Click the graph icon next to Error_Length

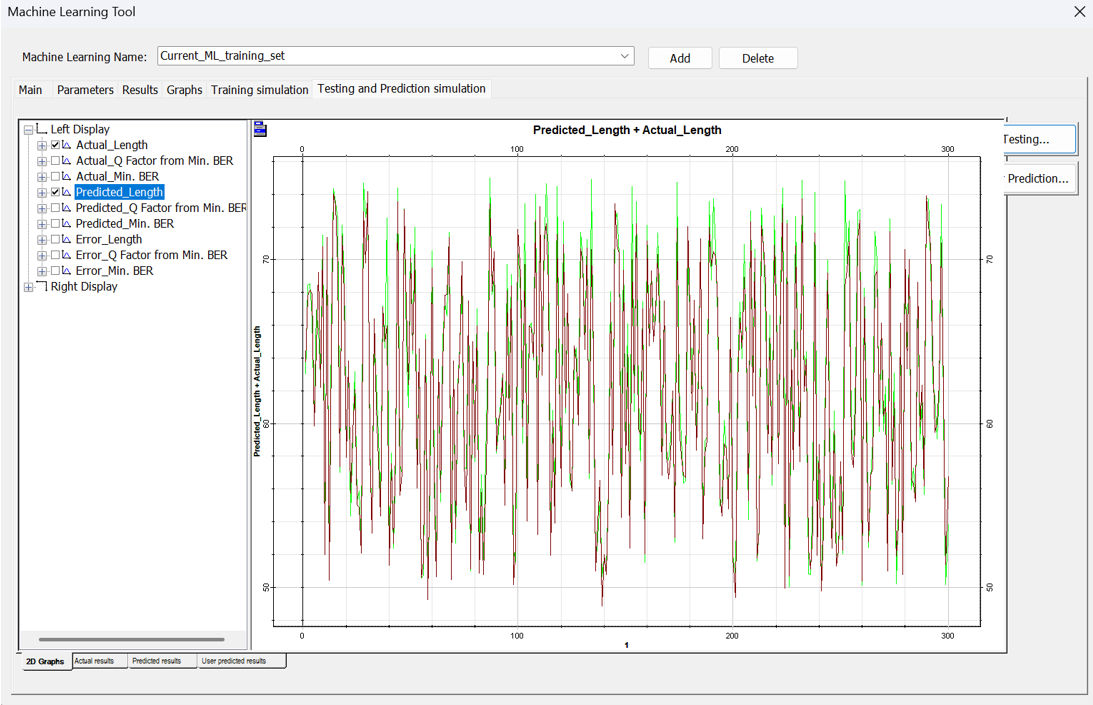pos(67,240)
